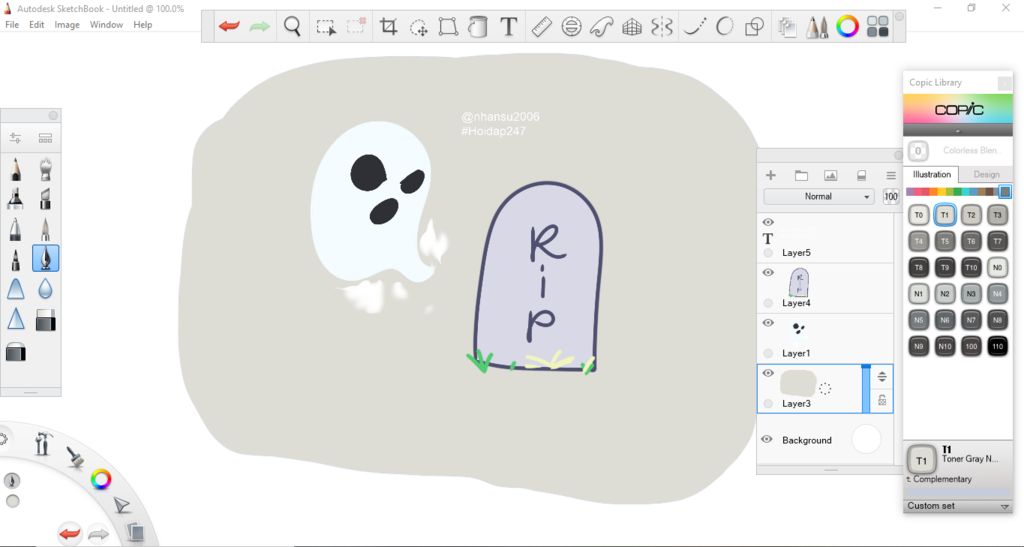1024x547 pixels.
Task: Open the Ruler guide tool
Action: (541, 27)
